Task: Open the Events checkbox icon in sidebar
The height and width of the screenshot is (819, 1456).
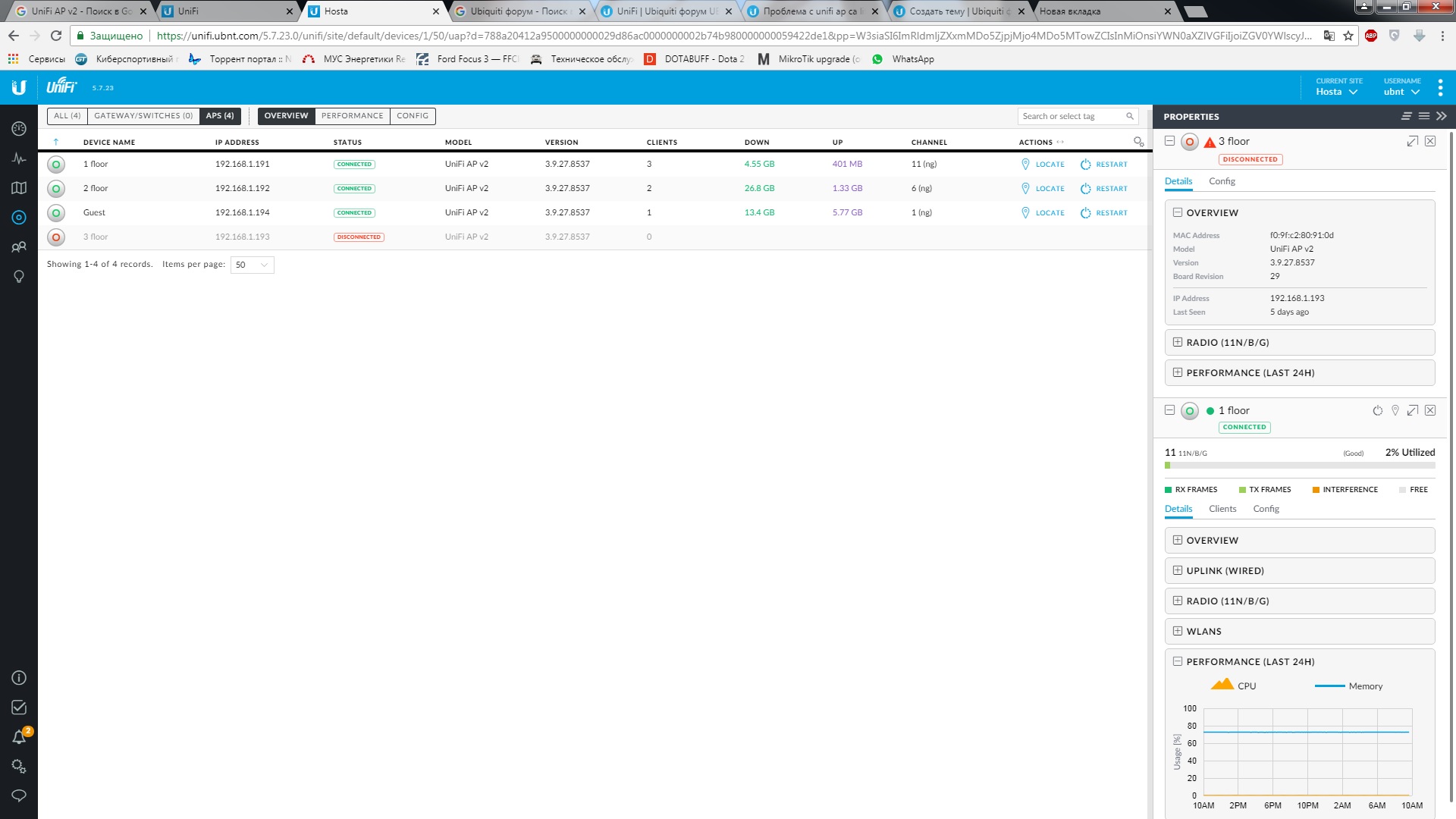Action: 19,708
